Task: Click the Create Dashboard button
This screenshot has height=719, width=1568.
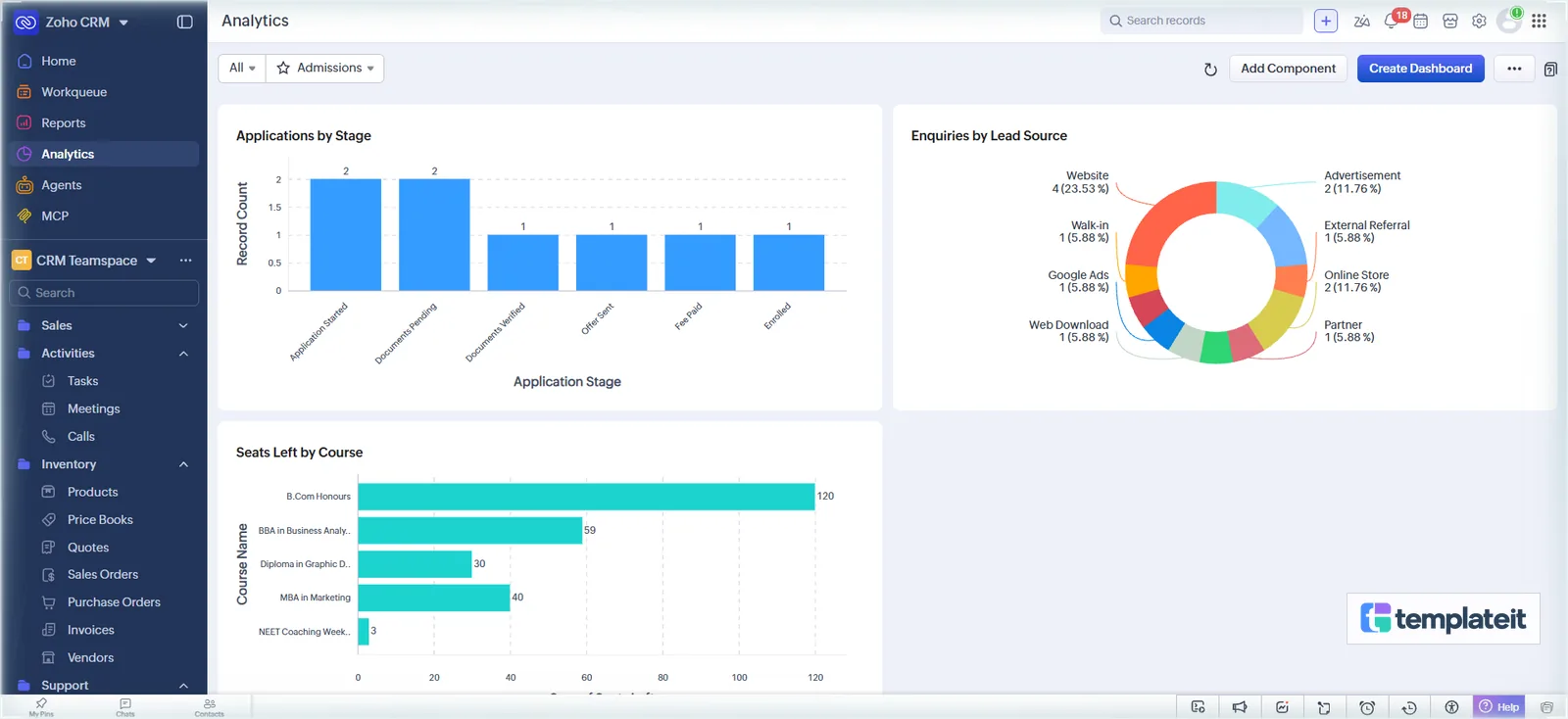Action: [1420, 69]
